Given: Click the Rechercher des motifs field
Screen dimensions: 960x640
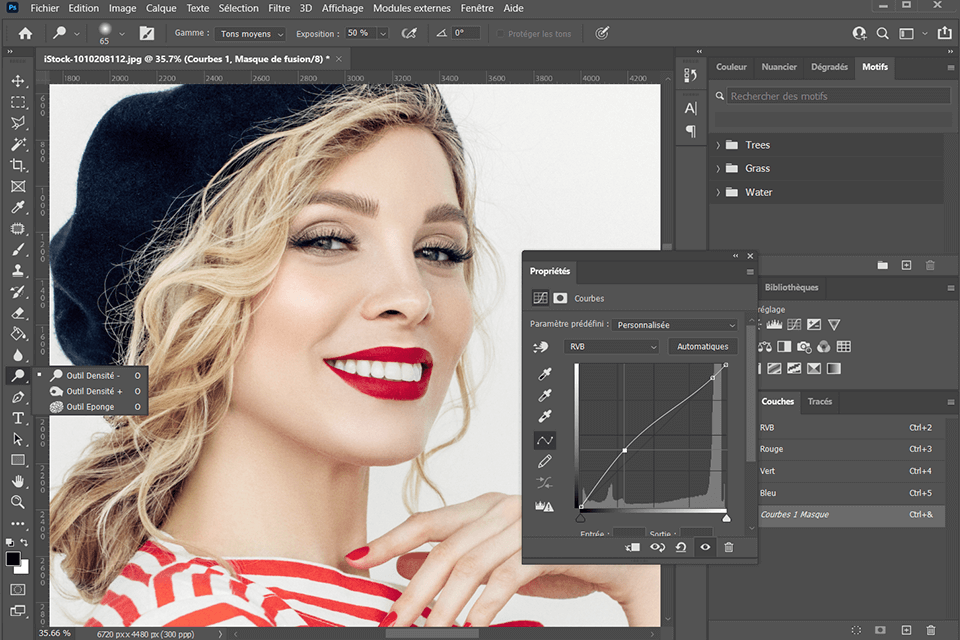Looking at the screenshot, I should click(839, 96).
